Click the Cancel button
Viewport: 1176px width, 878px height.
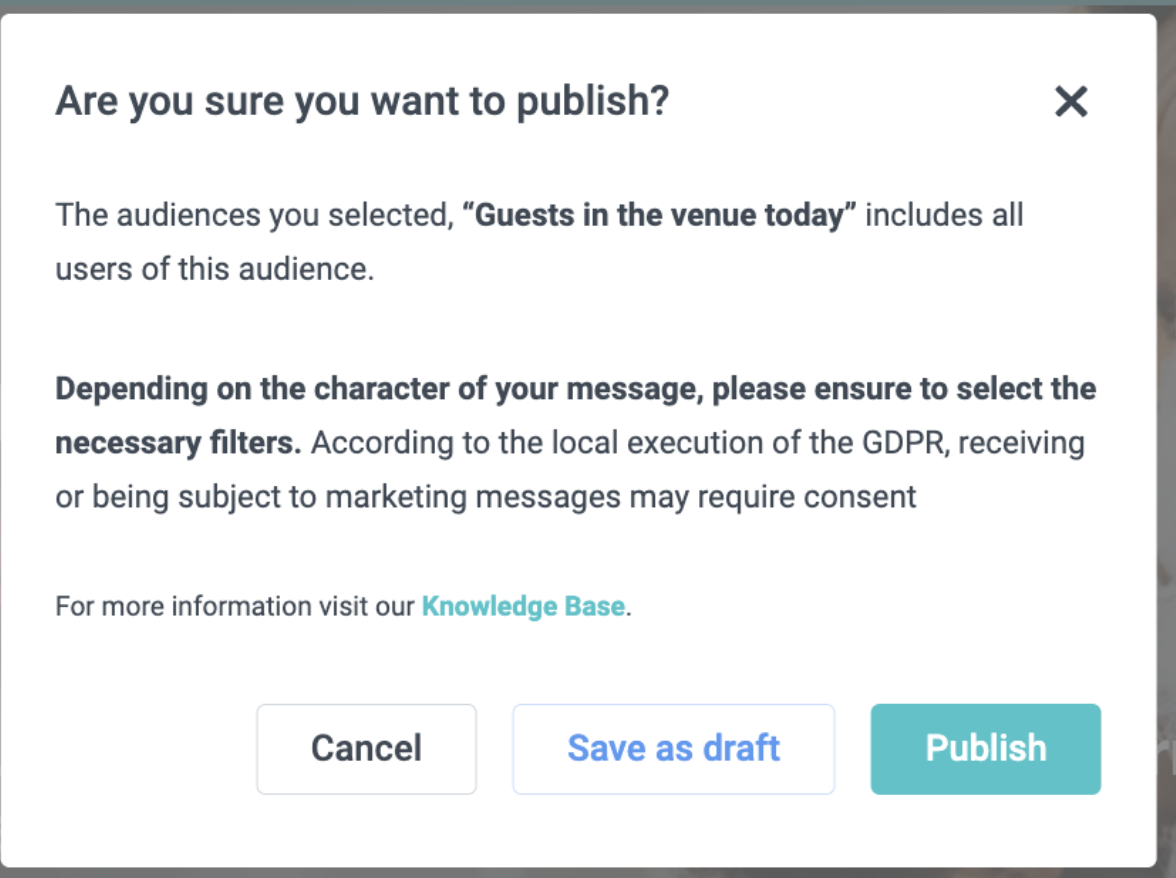point(366,748)
